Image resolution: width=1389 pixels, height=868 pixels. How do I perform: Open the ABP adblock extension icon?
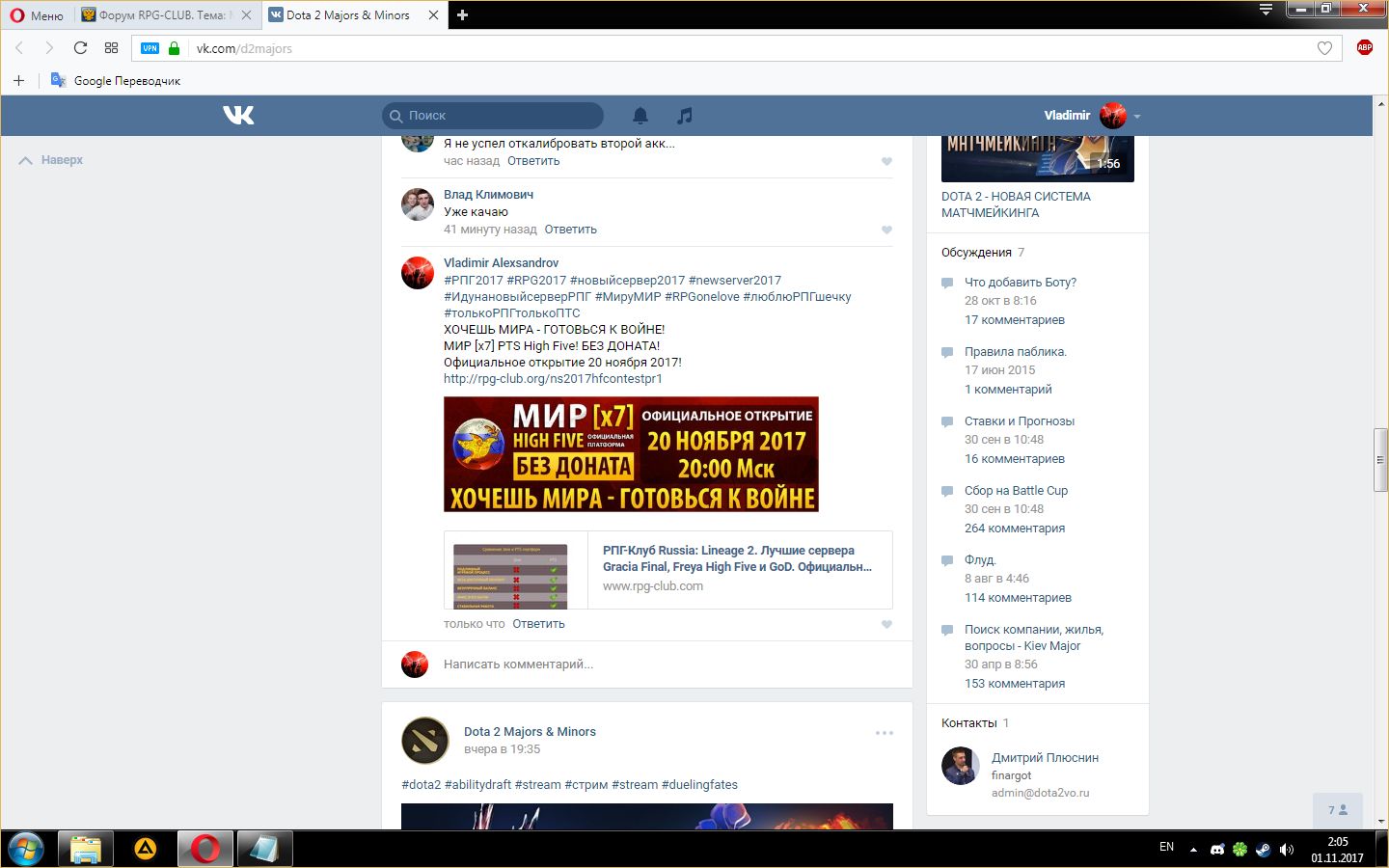coord(1364,47)
